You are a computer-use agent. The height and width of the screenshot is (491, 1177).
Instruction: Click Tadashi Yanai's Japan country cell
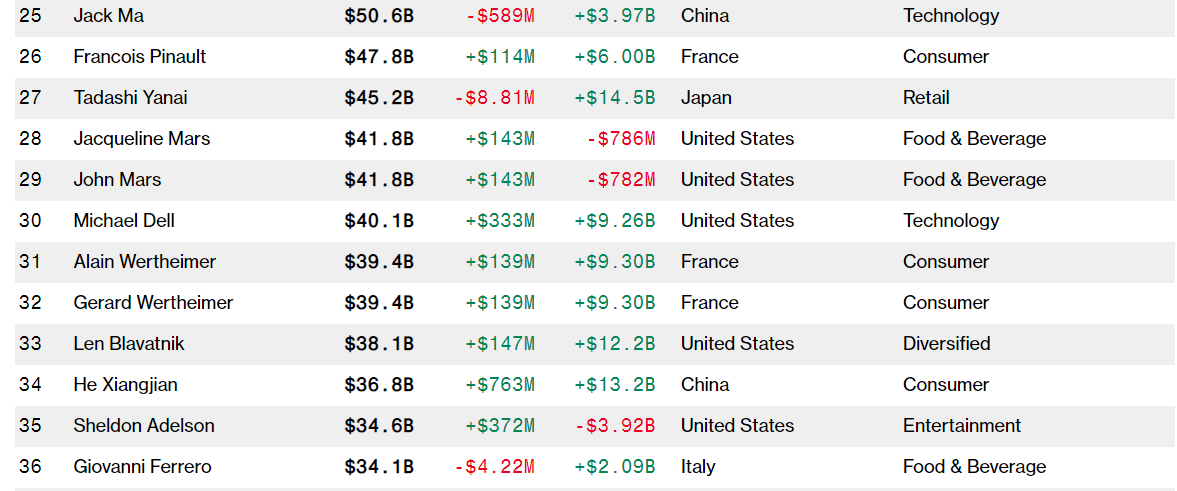[x=706, y=98]
